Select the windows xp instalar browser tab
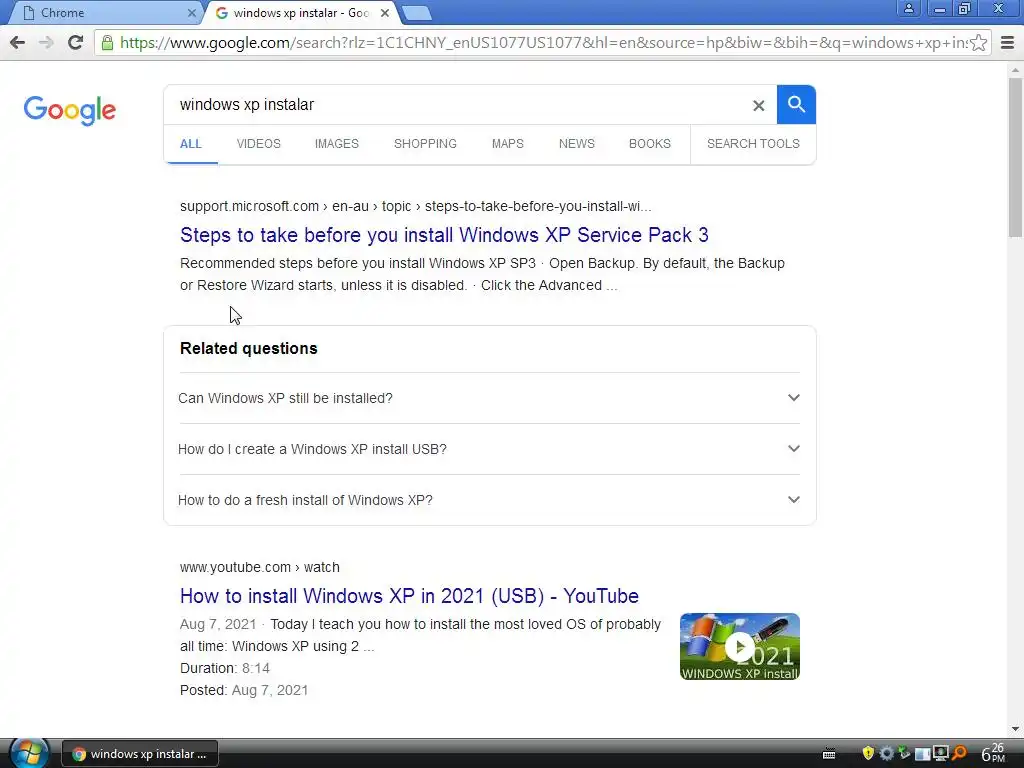Image resolution: width=1024 pixels, height=768 pixels. pyautogui.click(x=300, y=13)
